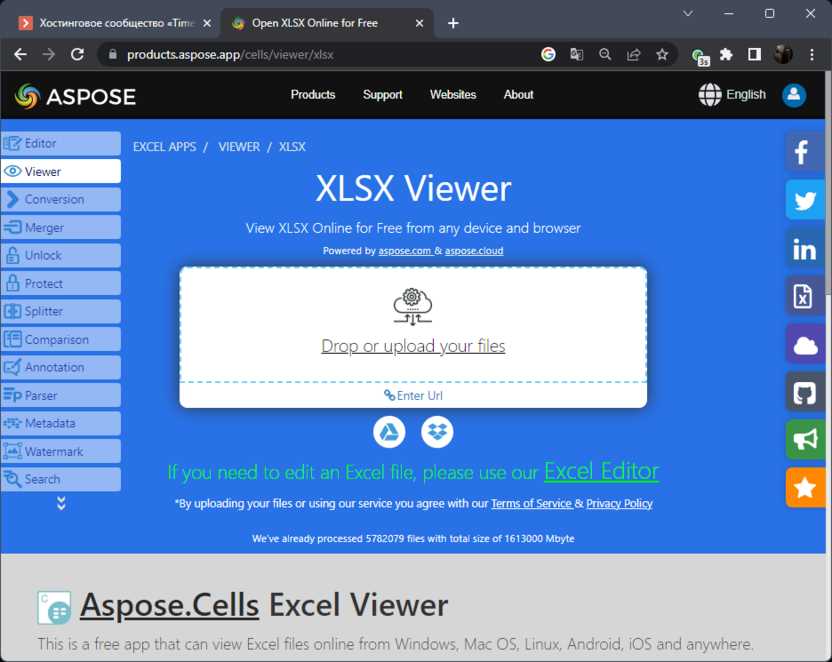The width and height of the screenshot is (832, 662).
Task: Switch to the Timeweb community tab
Action: coord(109,23)
